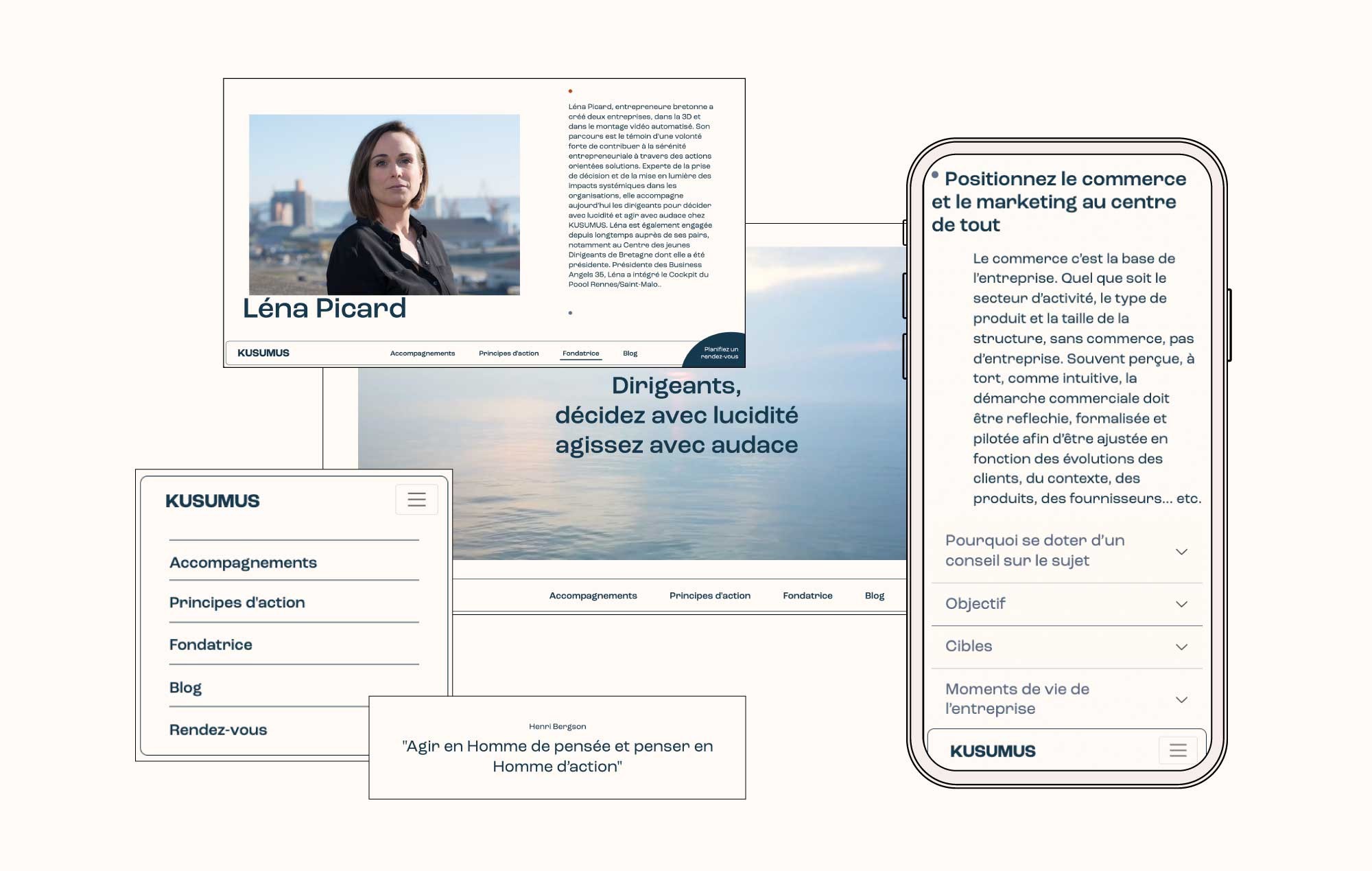Click the 'Objectif' accordion label

pos(975,604)
